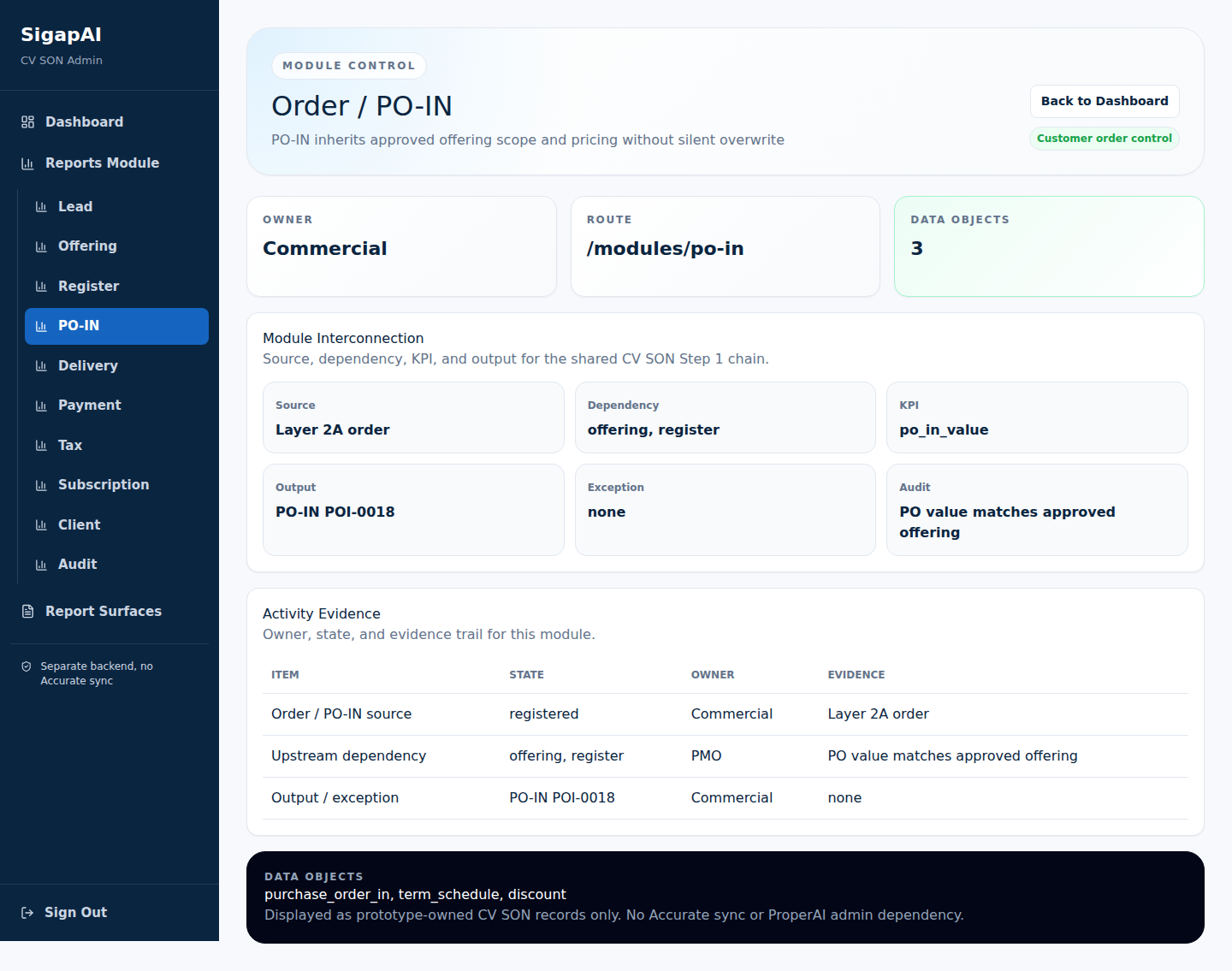The height and width of the screenshot is (971, 1232).
Task: Click the Back to Dashboard button
Action: click(x=1105, y=101)
